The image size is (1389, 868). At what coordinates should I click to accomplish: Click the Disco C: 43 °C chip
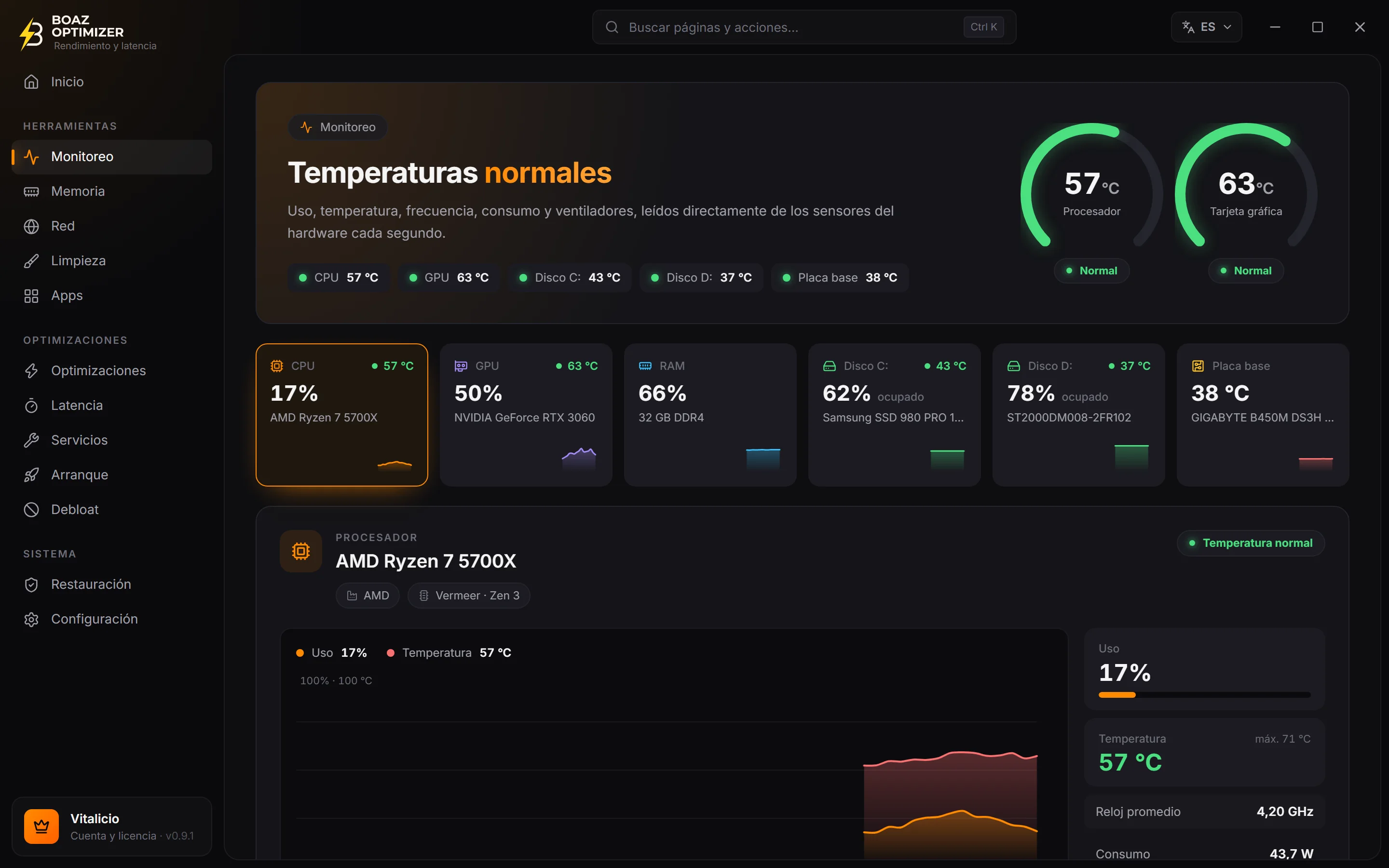point(570,278)
